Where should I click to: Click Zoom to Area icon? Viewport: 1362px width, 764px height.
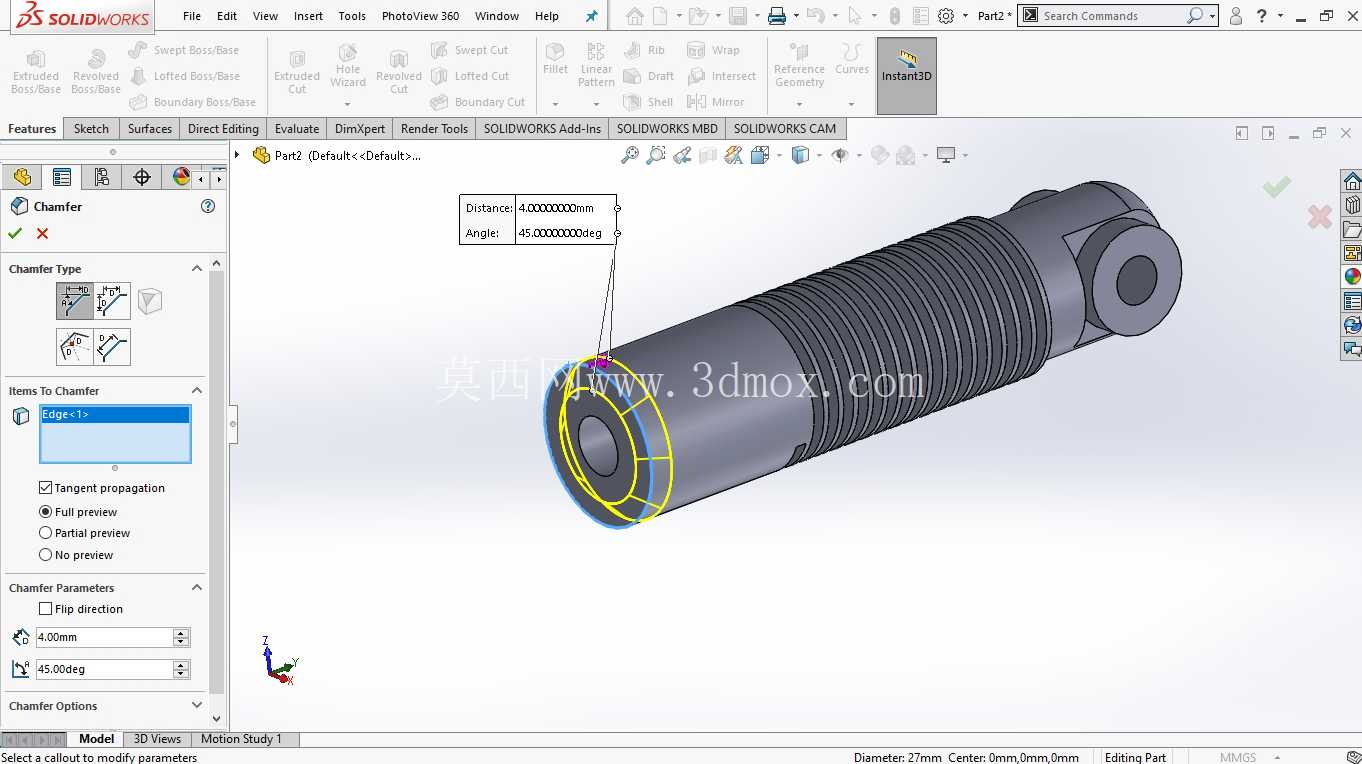point(656,155)
